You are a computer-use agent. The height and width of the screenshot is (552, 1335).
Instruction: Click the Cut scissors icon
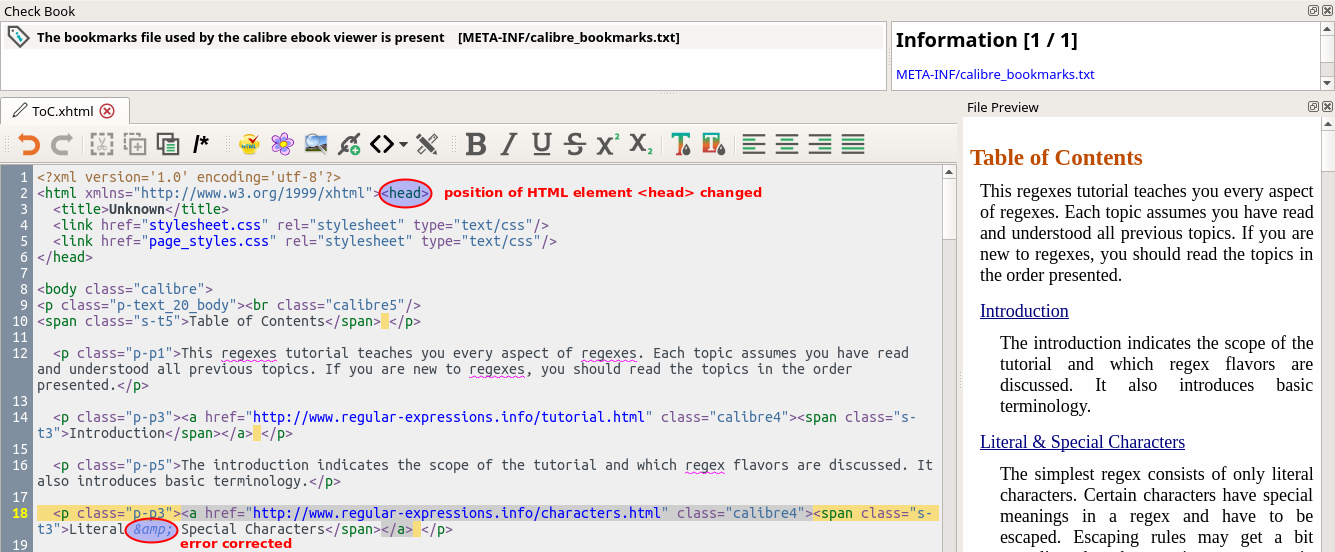101,144
